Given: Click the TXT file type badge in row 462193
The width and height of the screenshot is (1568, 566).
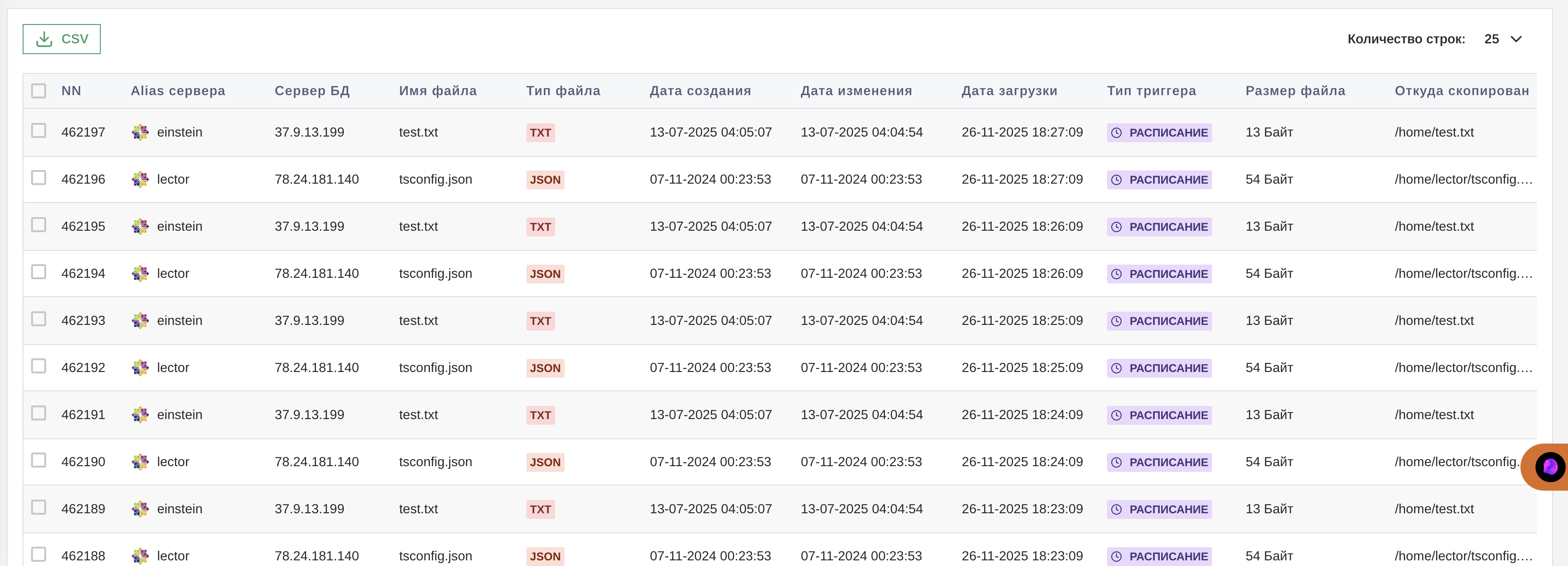Looking at the screenshot, I should [540, 321].
